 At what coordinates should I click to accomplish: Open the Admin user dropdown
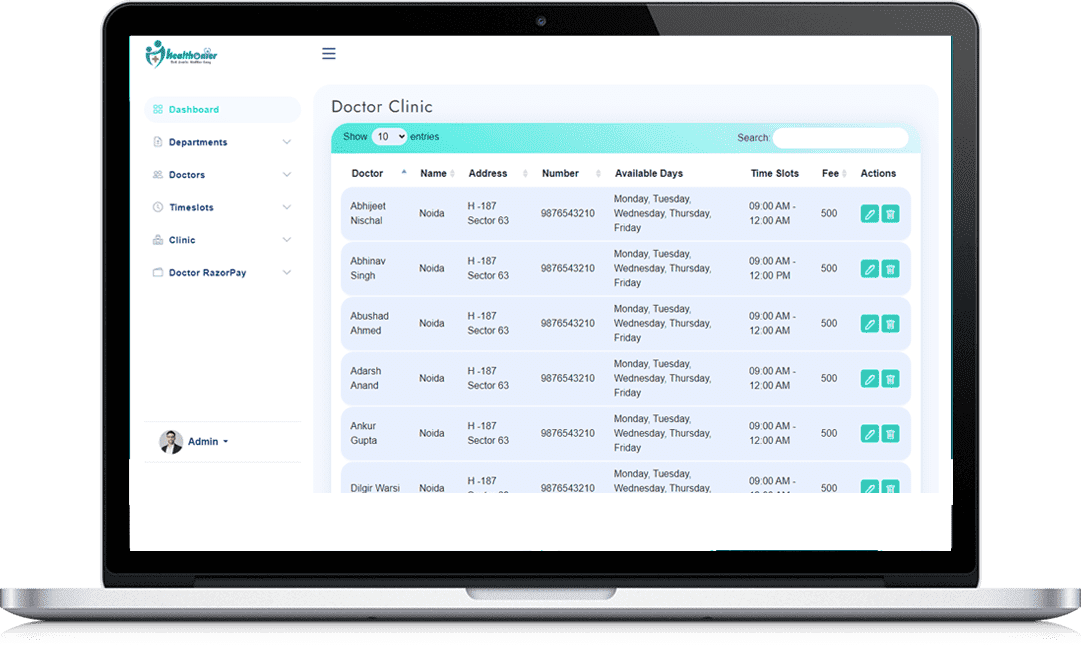coord(208,442)
